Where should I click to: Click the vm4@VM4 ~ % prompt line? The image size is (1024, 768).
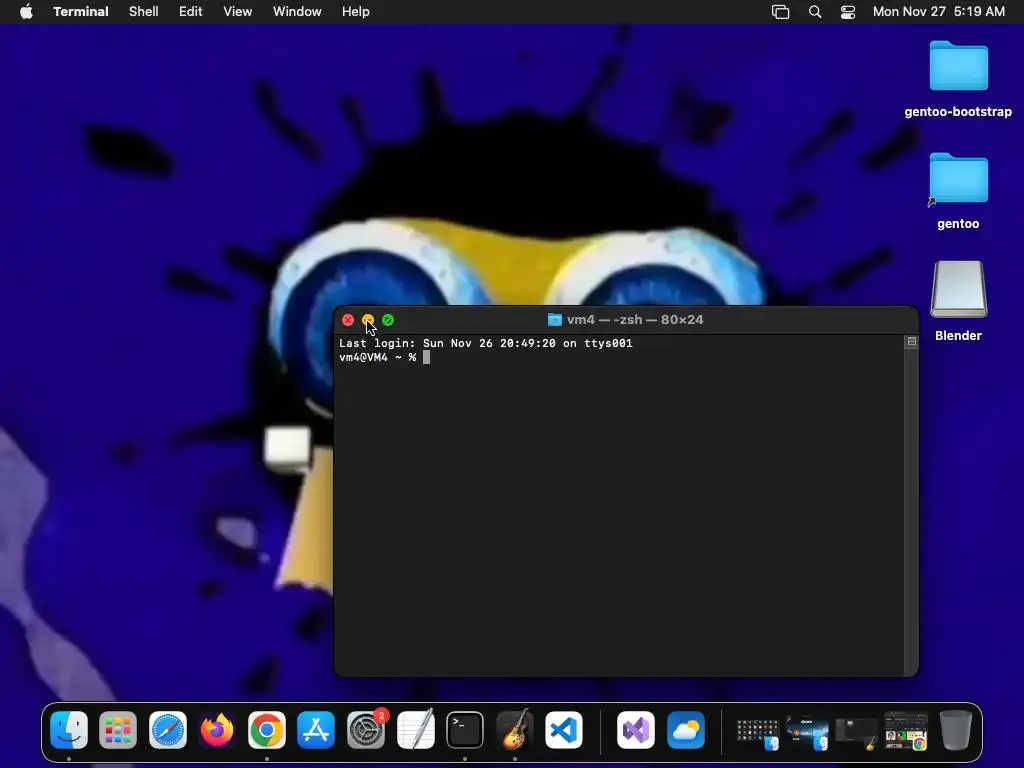pos(377,357)
